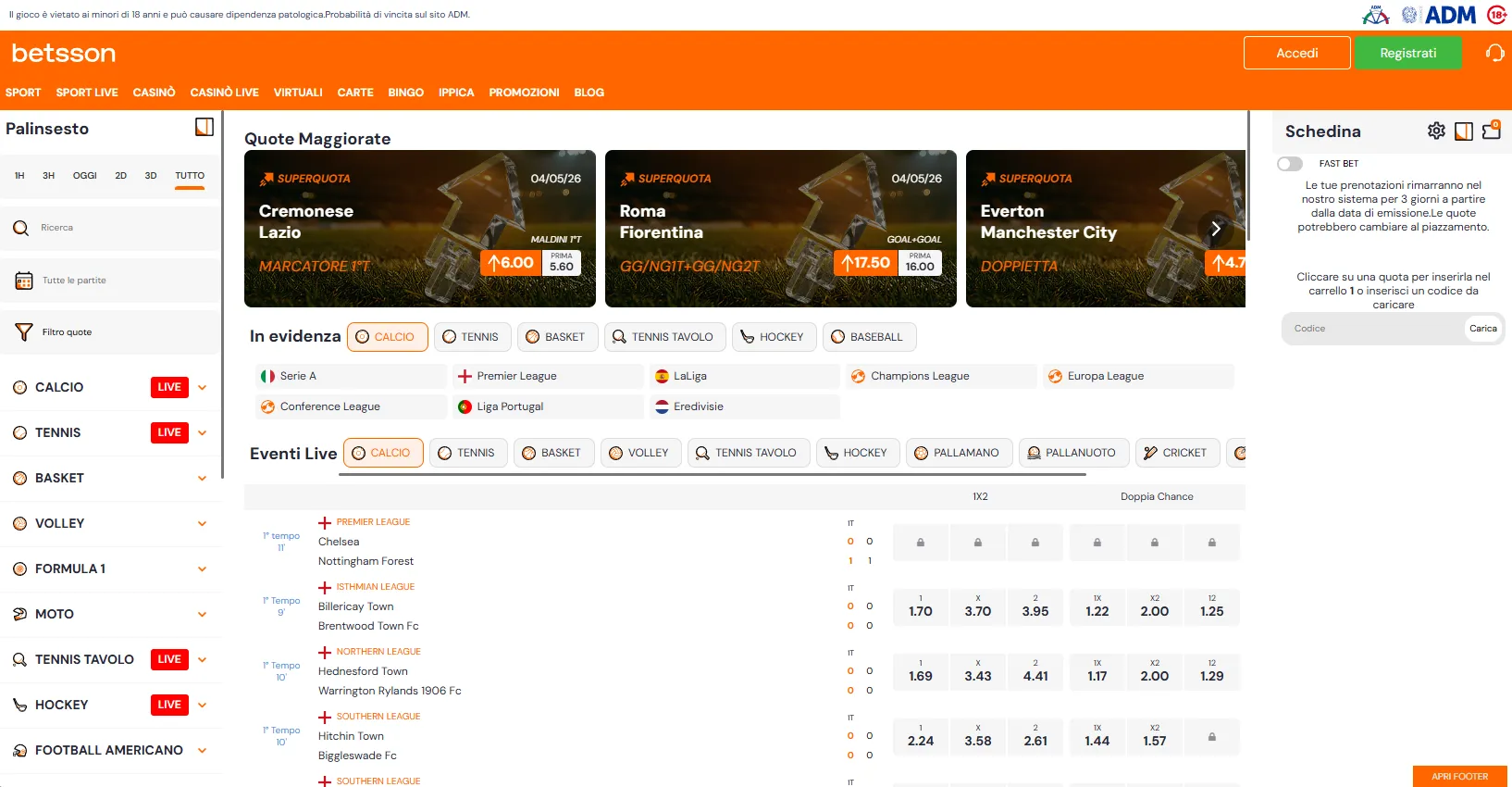The height and width of the screenshot is (787, 1512).
Task: Select the OGGI time filter tab
Action: coord(85,175)
